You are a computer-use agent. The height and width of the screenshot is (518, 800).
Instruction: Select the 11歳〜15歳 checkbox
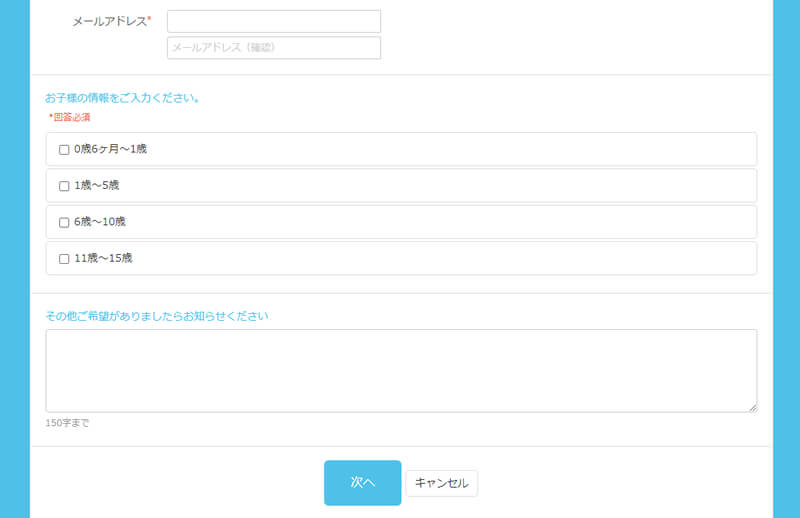point(64,258)
